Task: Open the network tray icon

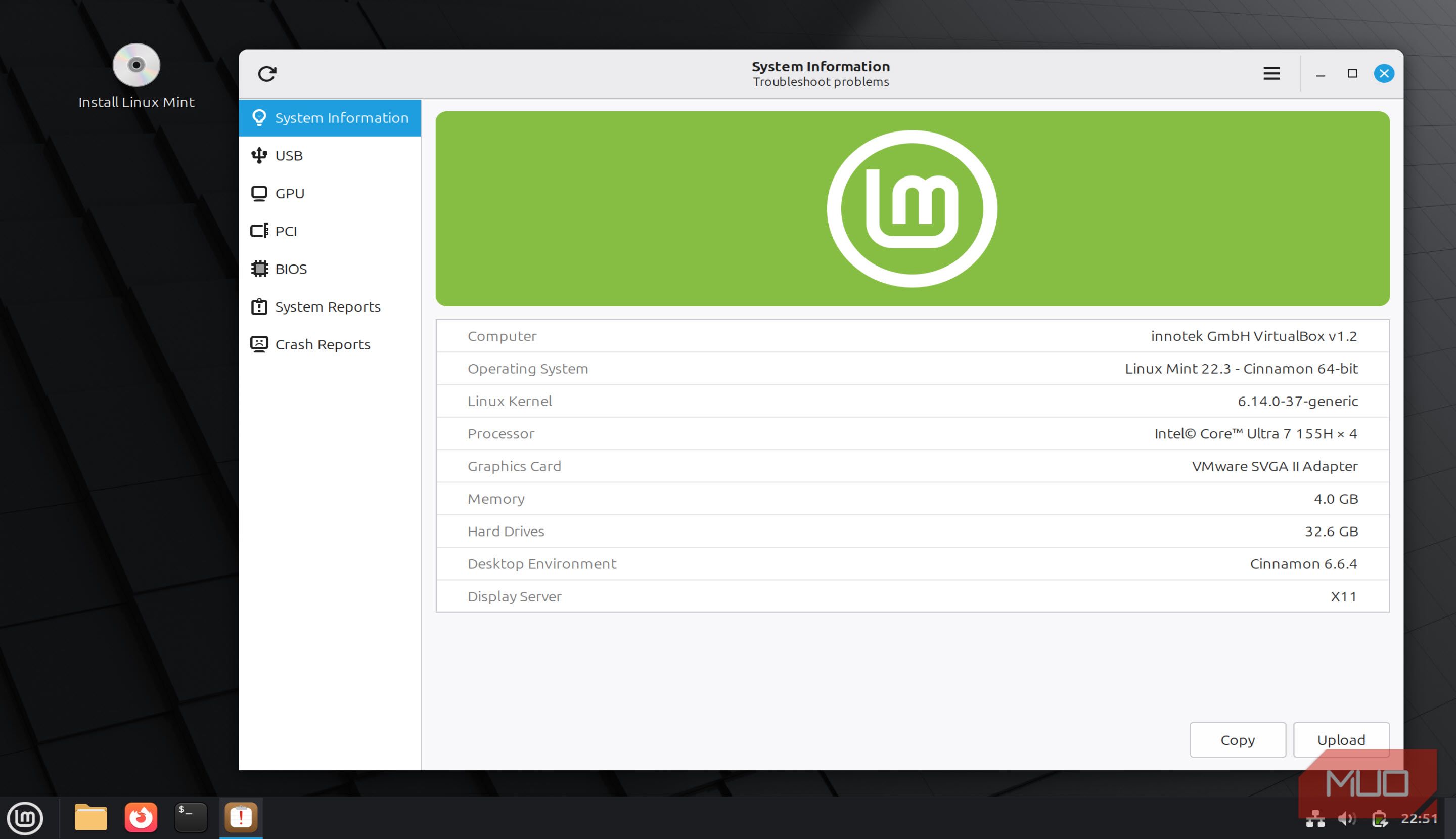Action: 1314,819
